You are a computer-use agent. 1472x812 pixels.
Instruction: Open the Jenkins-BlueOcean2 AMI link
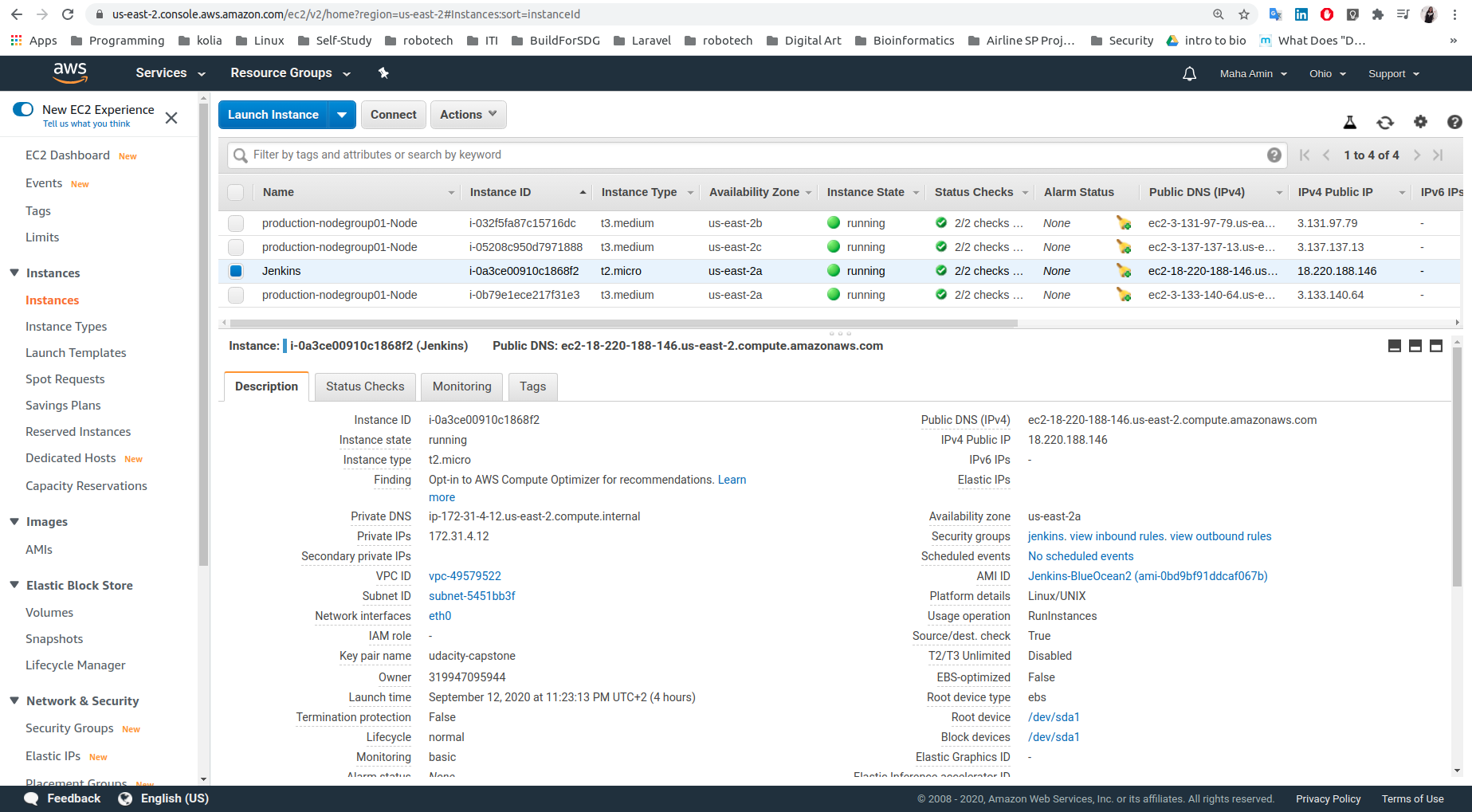pos(1148,576)
